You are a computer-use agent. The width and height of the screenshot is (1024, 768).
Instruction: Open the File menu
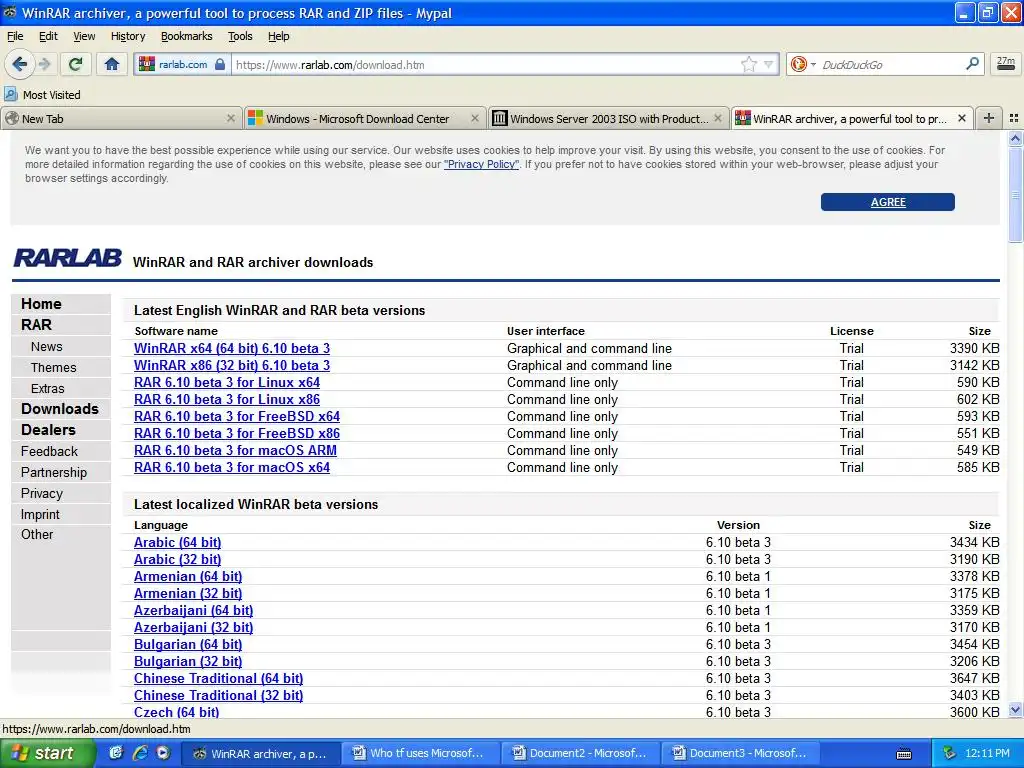pos(15,37)
